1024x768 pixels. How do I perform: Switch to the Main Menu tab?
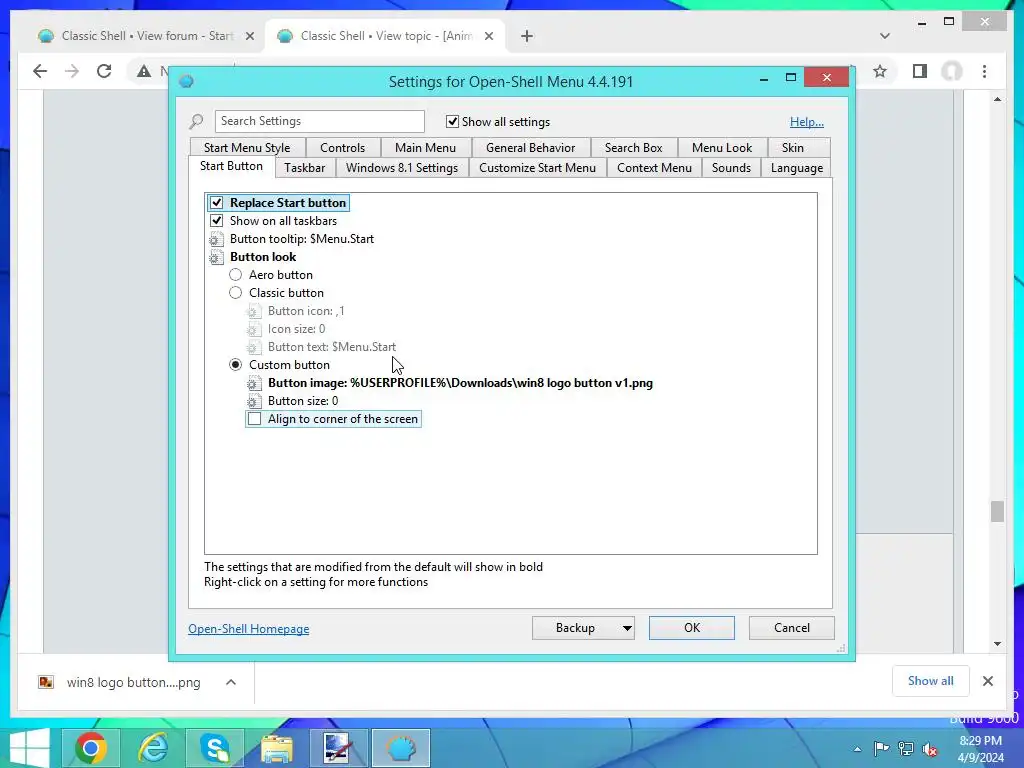pos(425,148)
